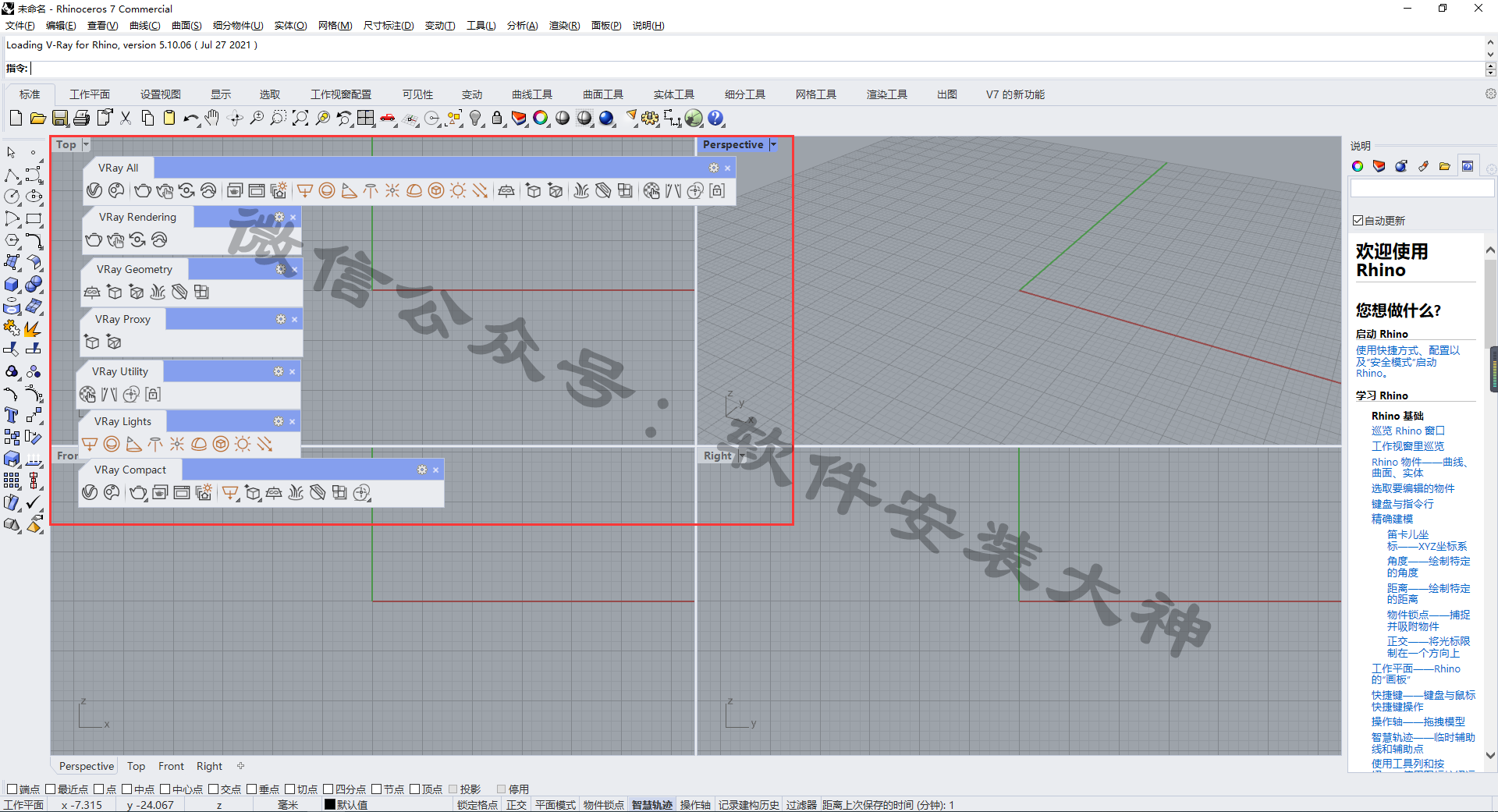This screenshot has width=1498, height=812.
Task: Click the Undo arrow icon
Action: [x=191, y=119]
